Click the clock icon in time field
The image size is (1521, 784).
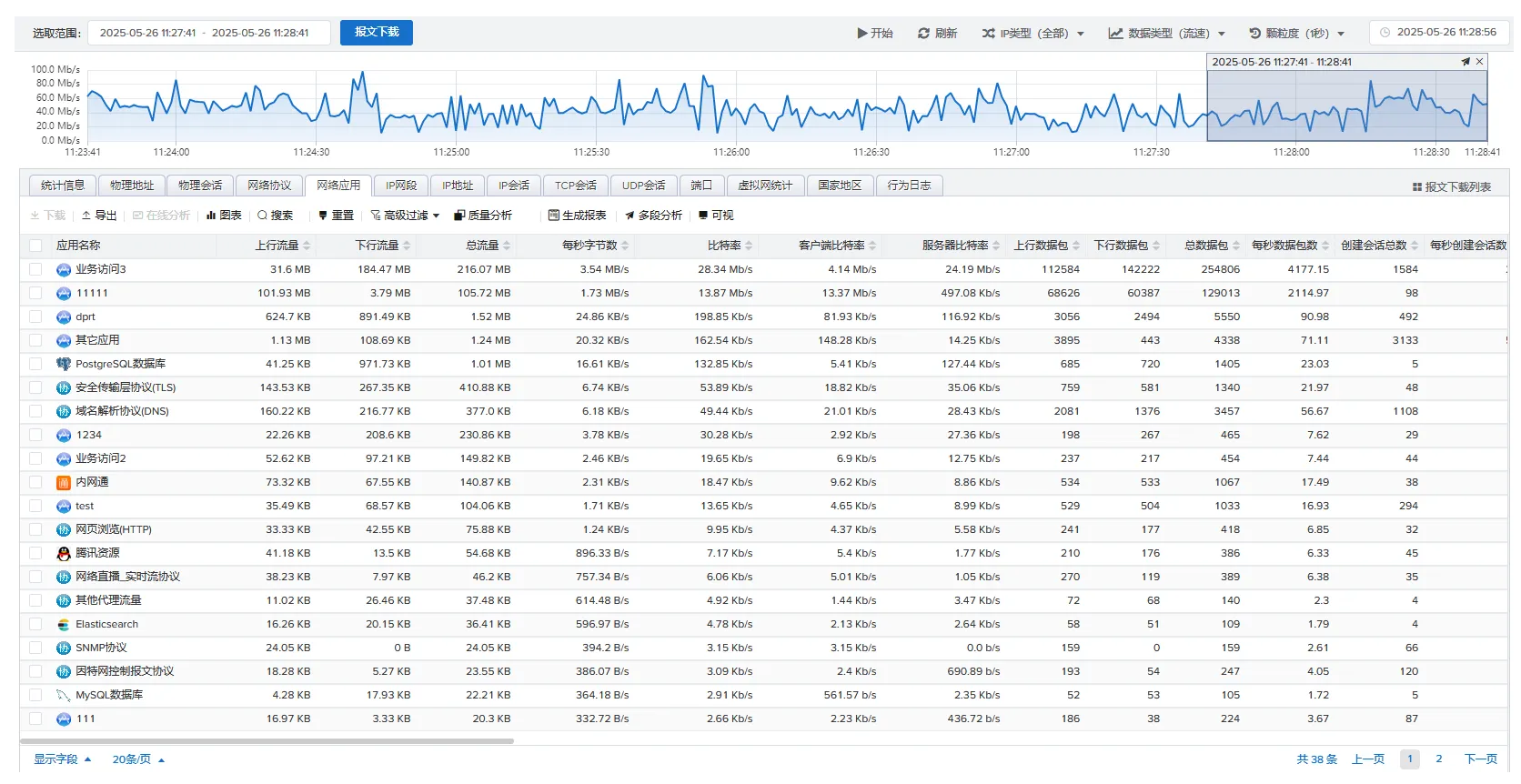click(1385, 33)
